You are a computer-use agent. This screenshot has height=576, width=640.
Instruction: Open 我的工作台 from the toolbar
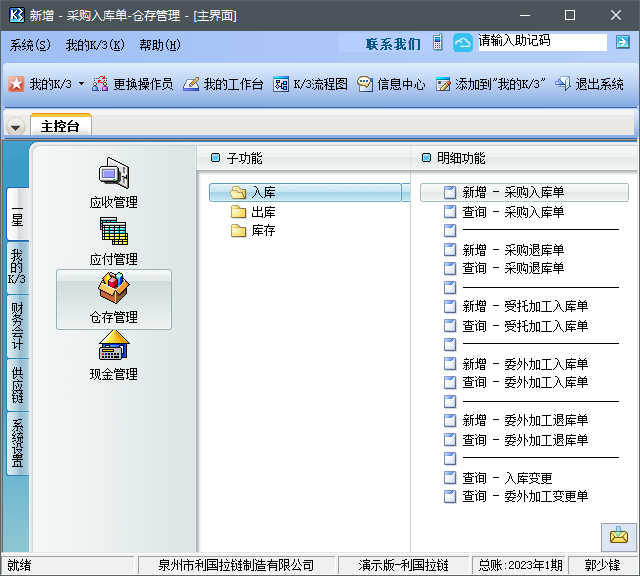click(x=223, y=85)
